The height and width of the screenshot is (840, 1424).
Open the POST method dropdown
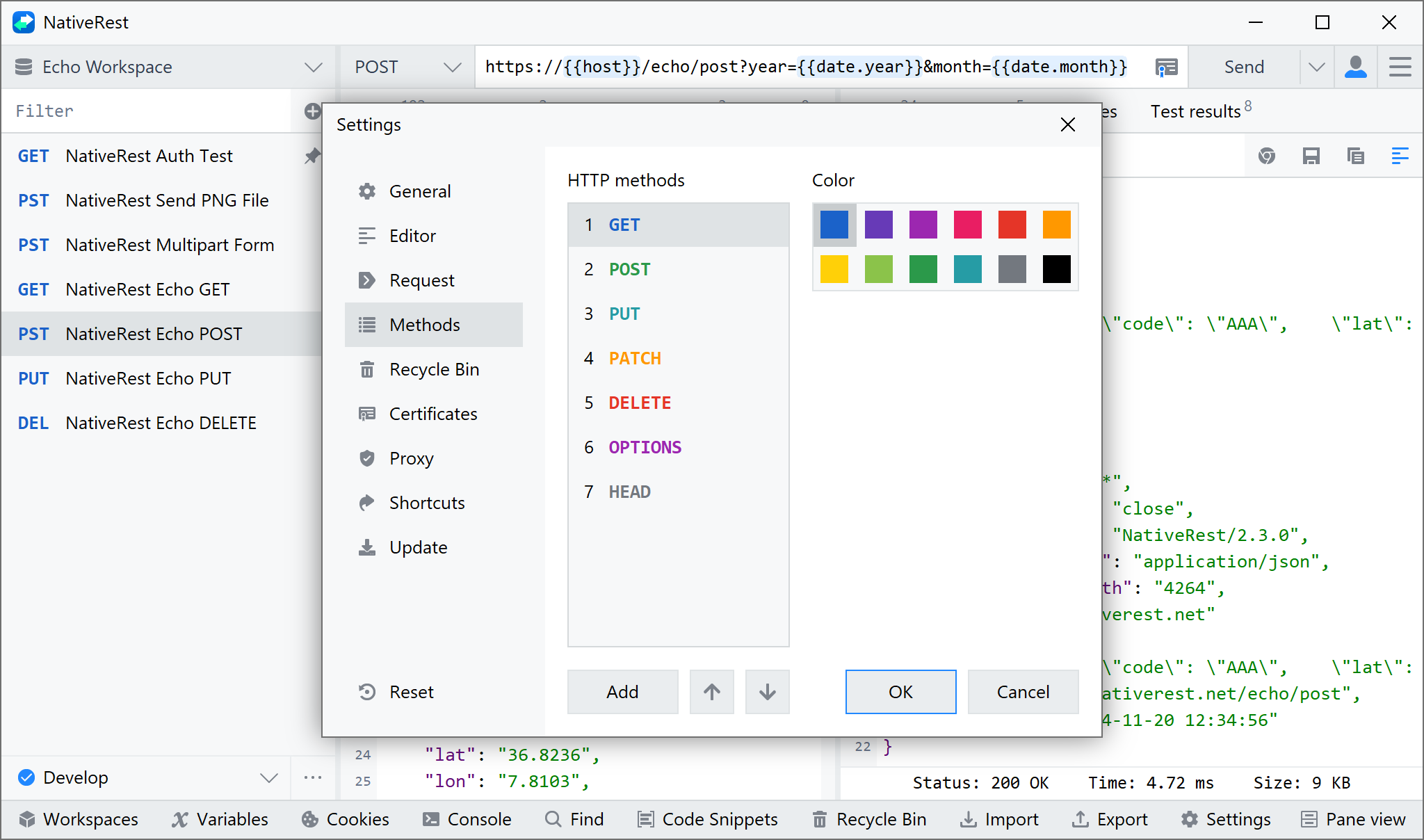pyautogui.click(x=452, y=67)
